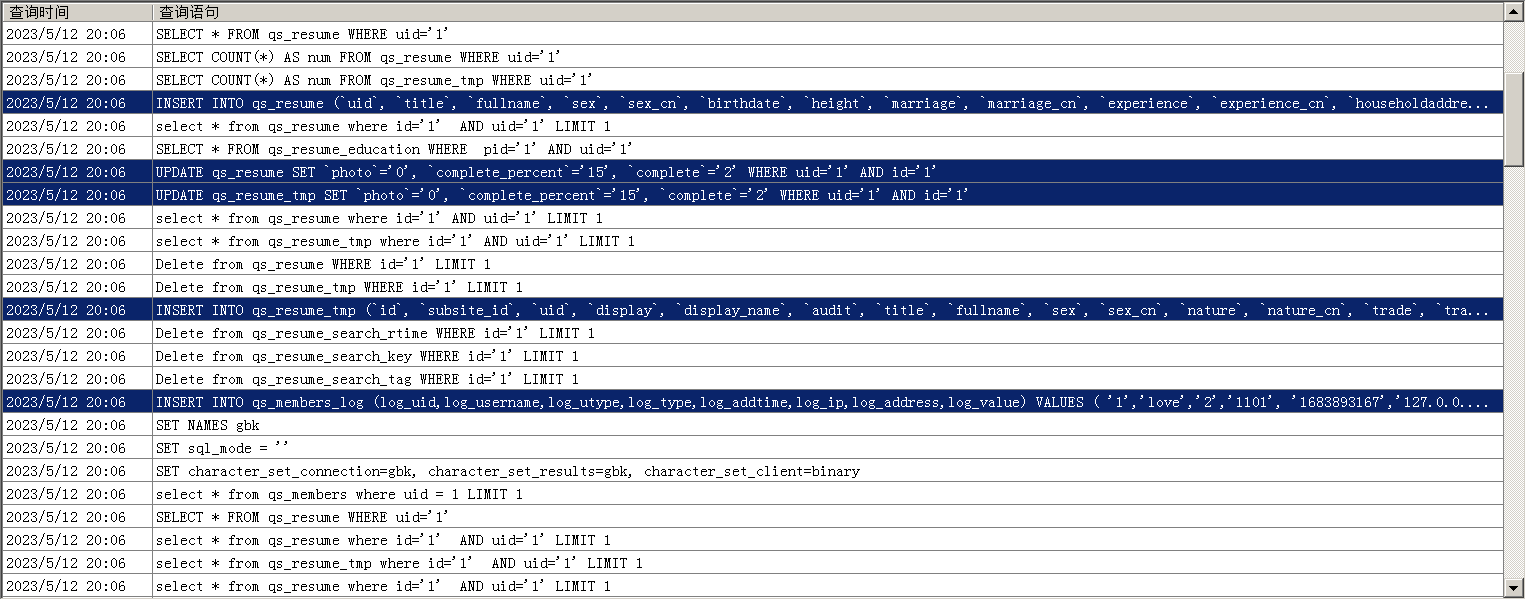Click the scrollbar down arrow
The image size is (1526, 600).
click(x=1515, y=587)
